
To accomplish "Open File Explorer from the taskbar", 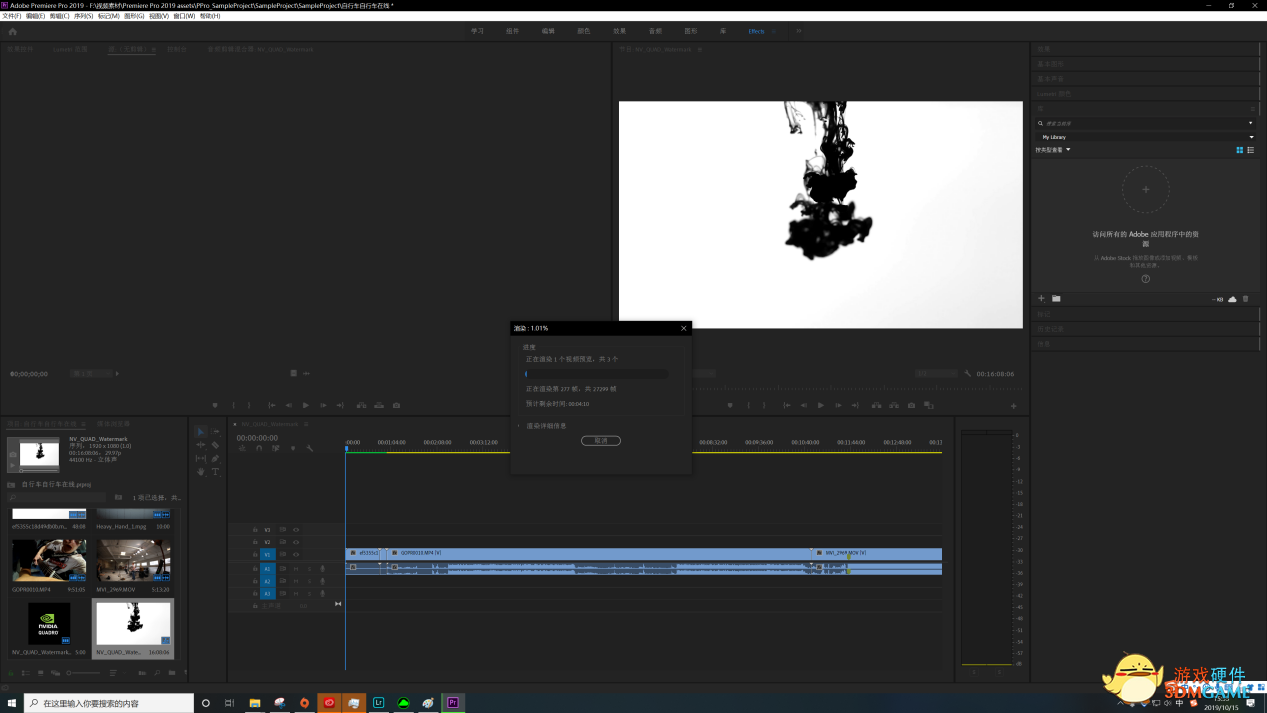I will pyautogui.click(x=255, y=703).
